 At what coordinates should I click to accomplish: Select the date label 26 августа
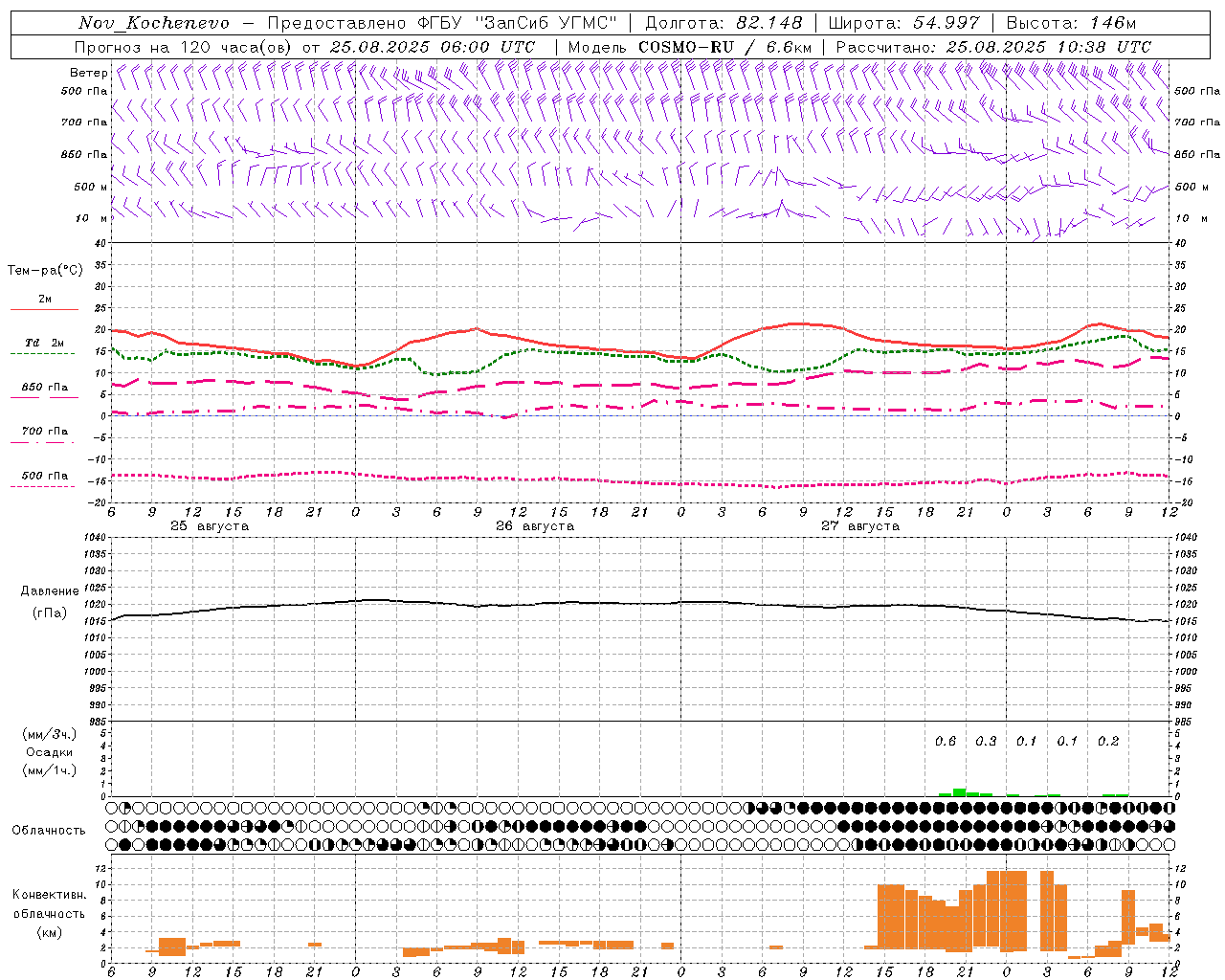[x=535, y=526]
